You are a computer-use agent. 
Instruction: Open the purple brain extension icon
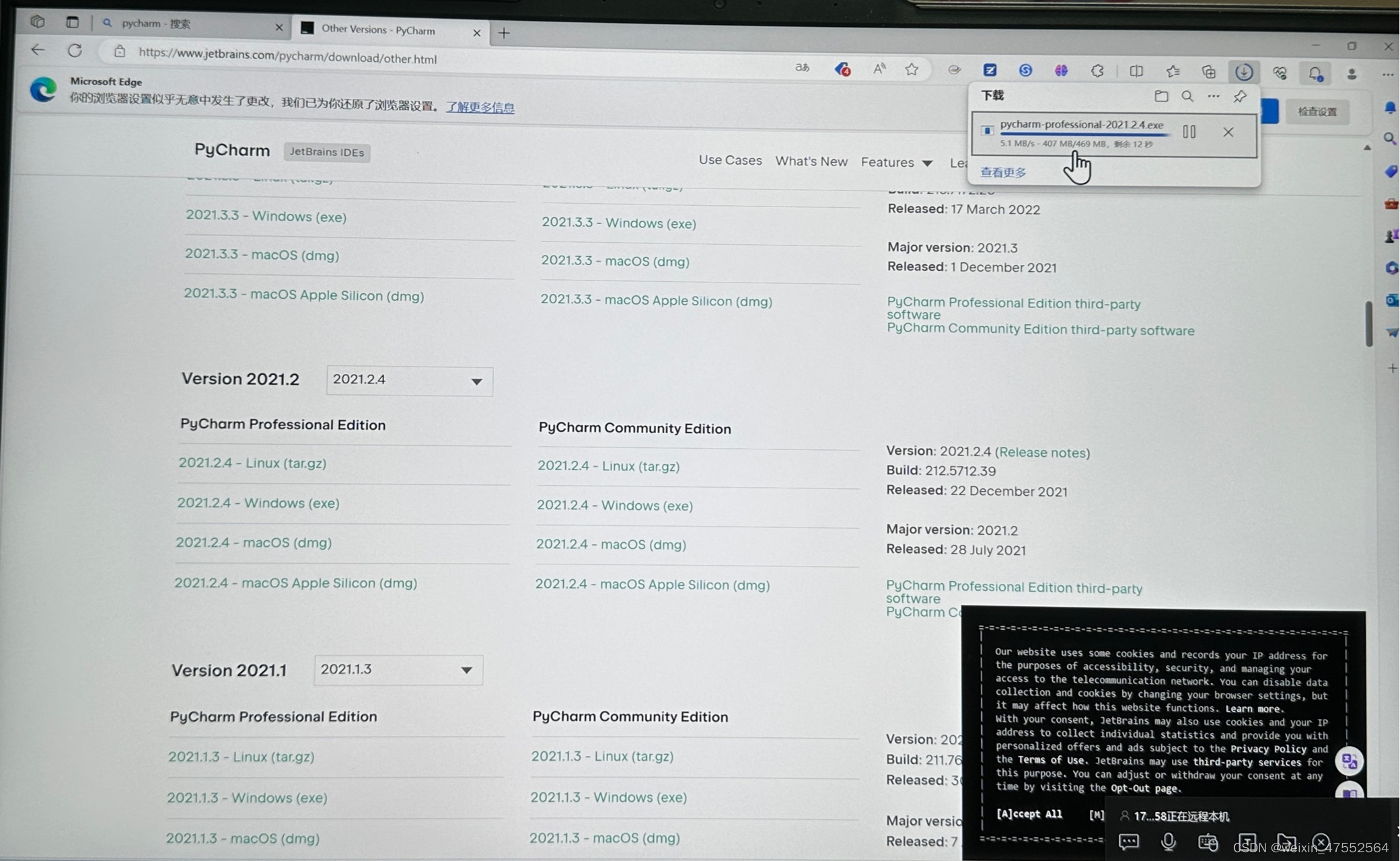tap(1061, 71)
